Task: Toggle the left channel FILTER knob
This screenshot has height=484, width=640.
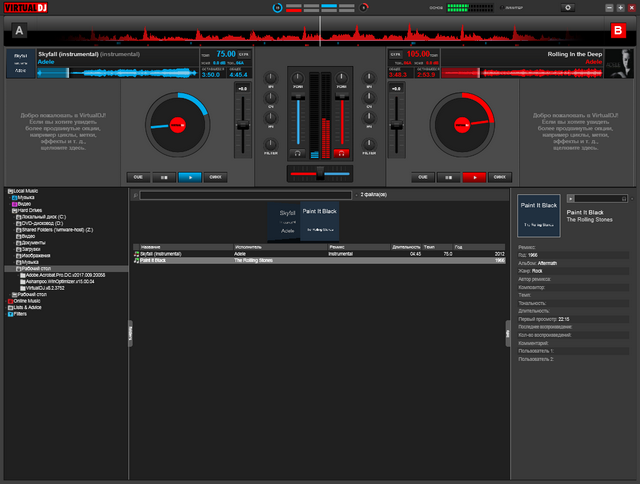Action: pyautogui.click(x=271, y=143)
